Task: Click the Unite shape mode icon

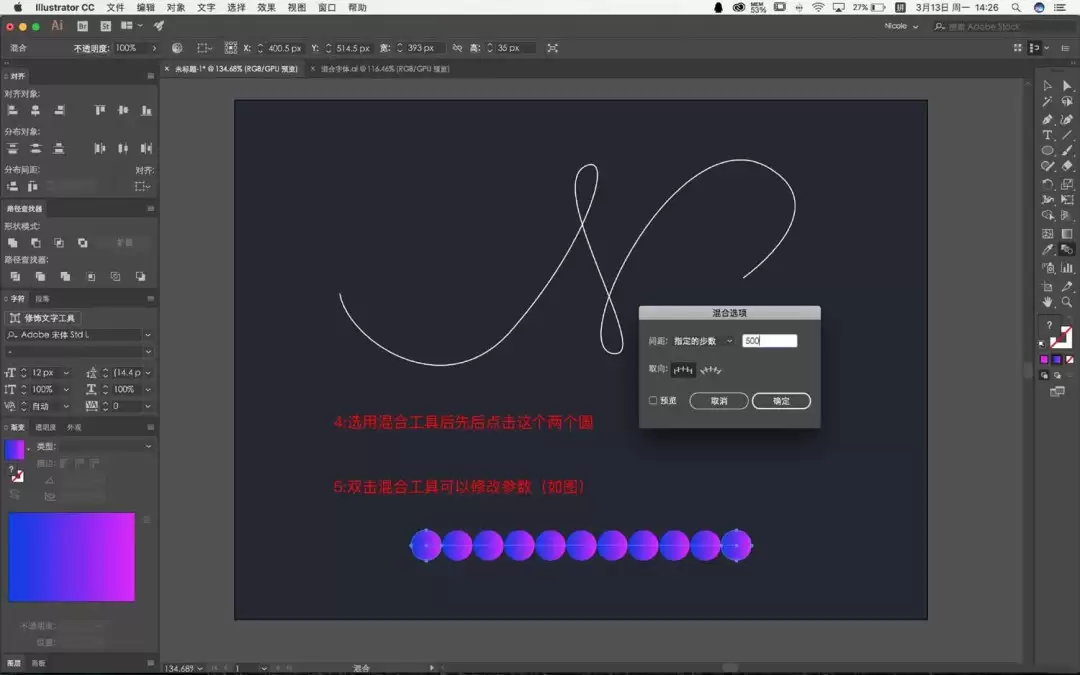Action: [x=12, y=242]
